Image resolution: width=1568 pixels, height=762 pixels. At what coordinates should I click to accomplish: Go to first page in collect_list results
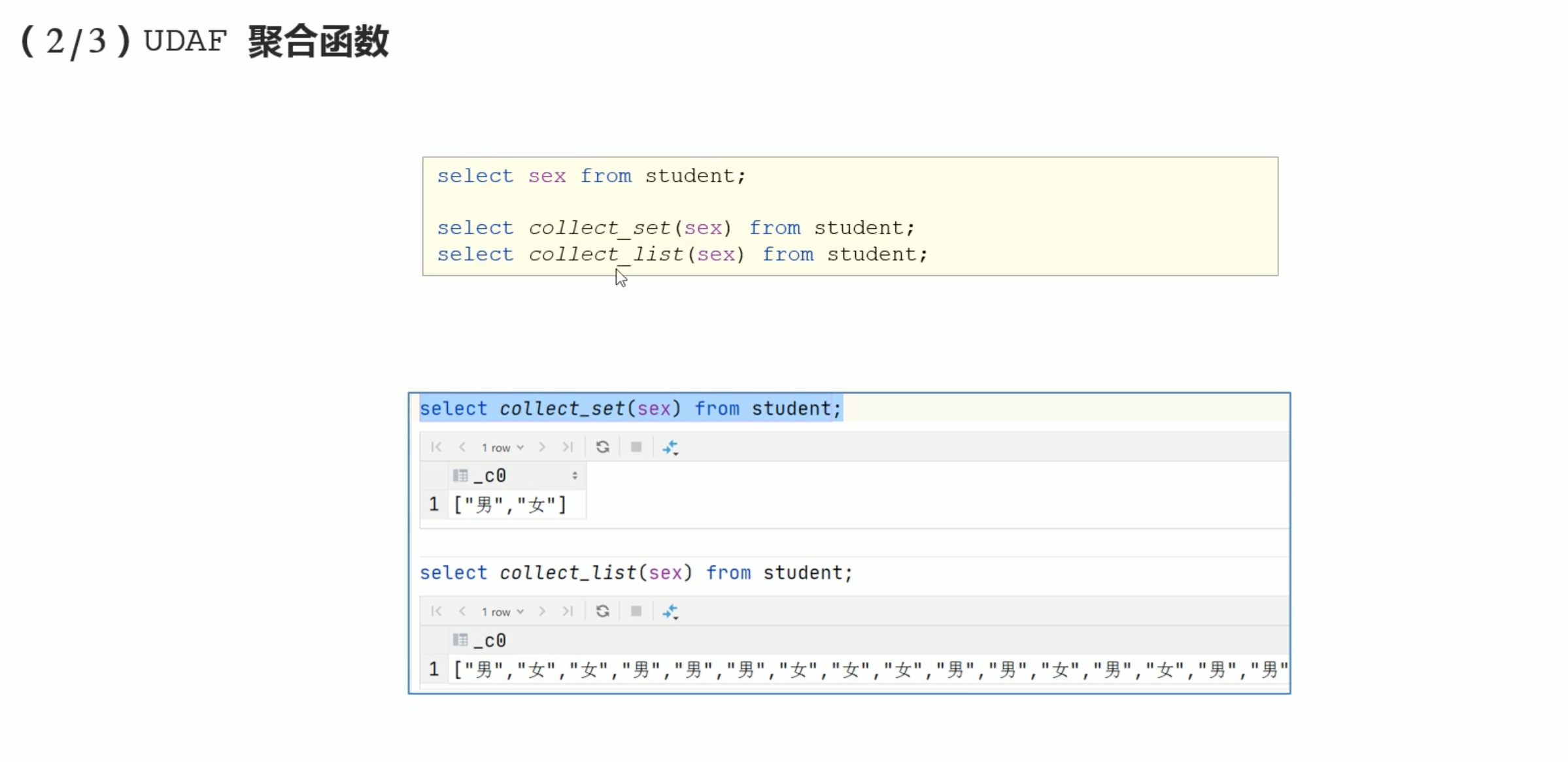click(436, 611)
